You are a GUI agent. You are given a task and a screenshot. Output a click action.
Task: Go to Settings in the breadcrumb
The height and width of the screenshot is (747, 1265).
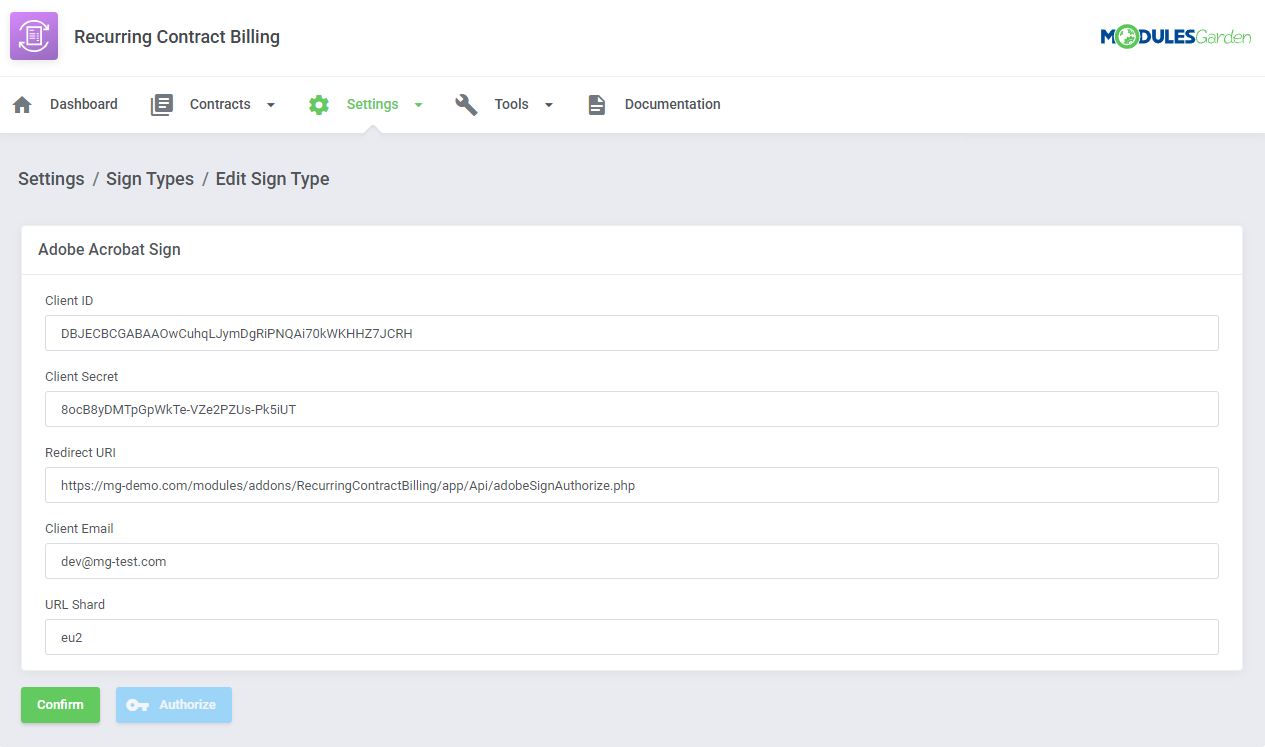(51, 179)
